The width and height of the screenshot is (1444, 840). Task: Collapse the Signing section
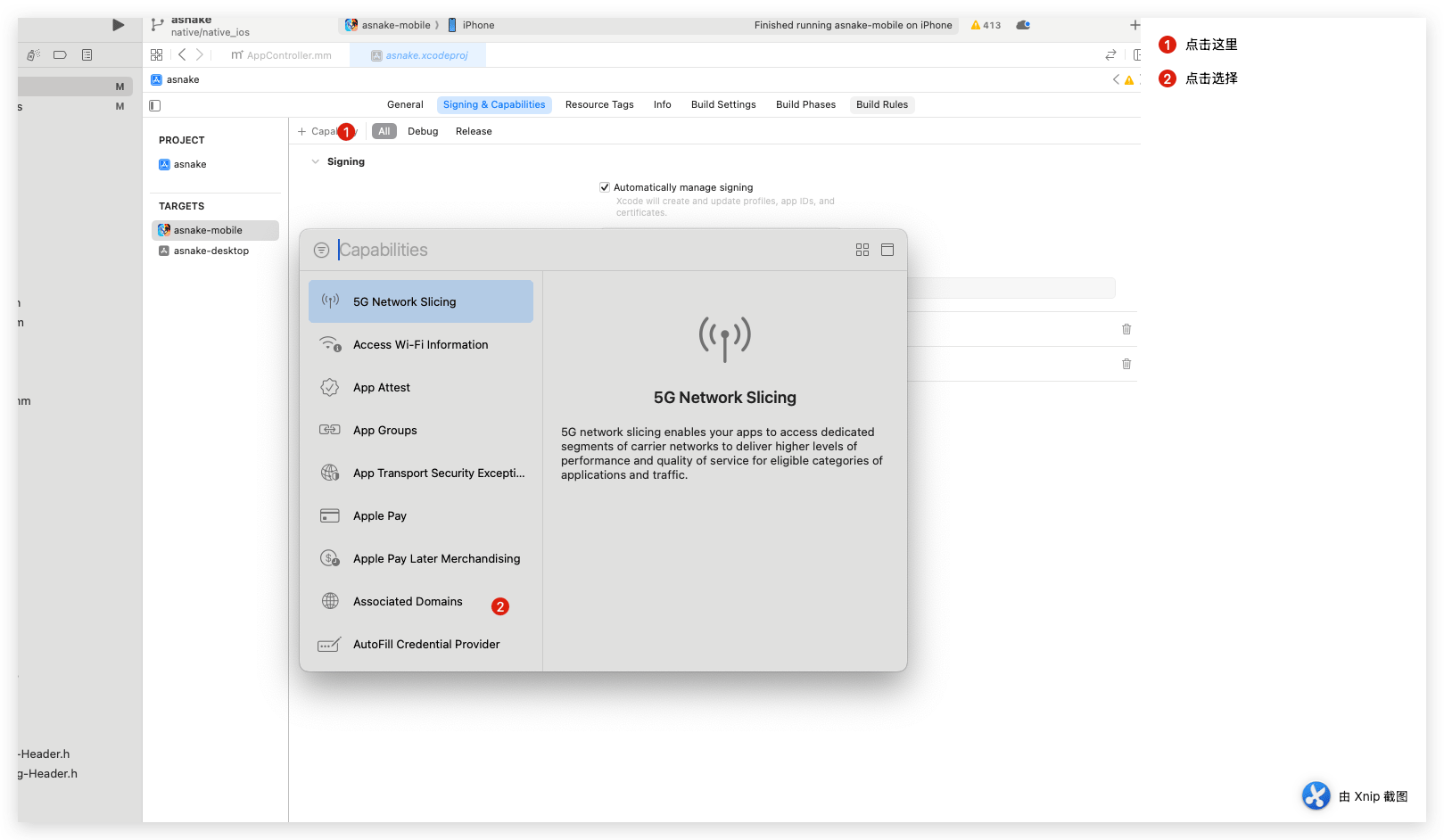pos(315,161)
